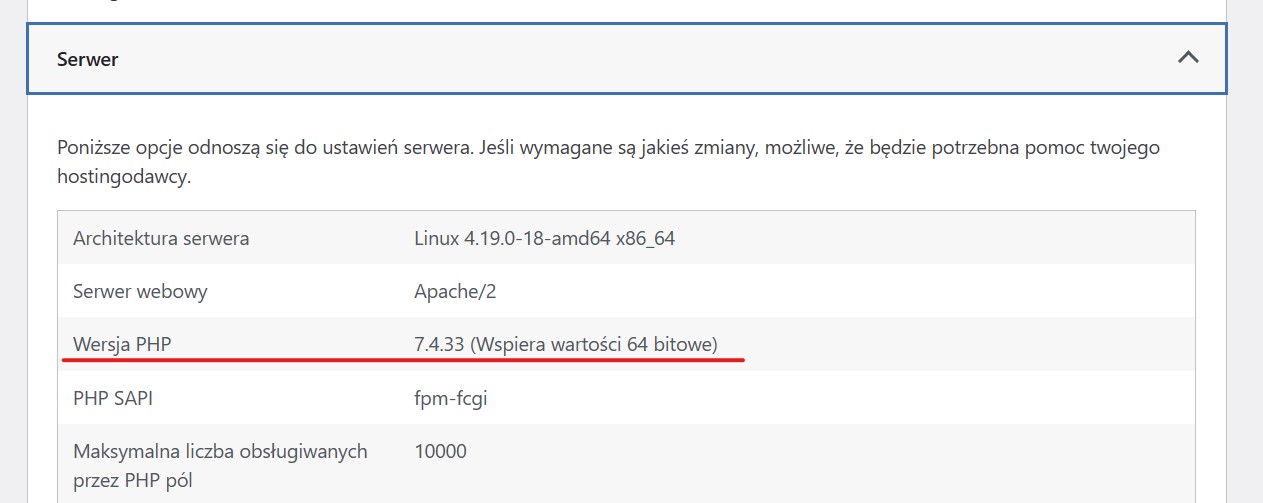Click the Apache/2 value text

[455, 292]
